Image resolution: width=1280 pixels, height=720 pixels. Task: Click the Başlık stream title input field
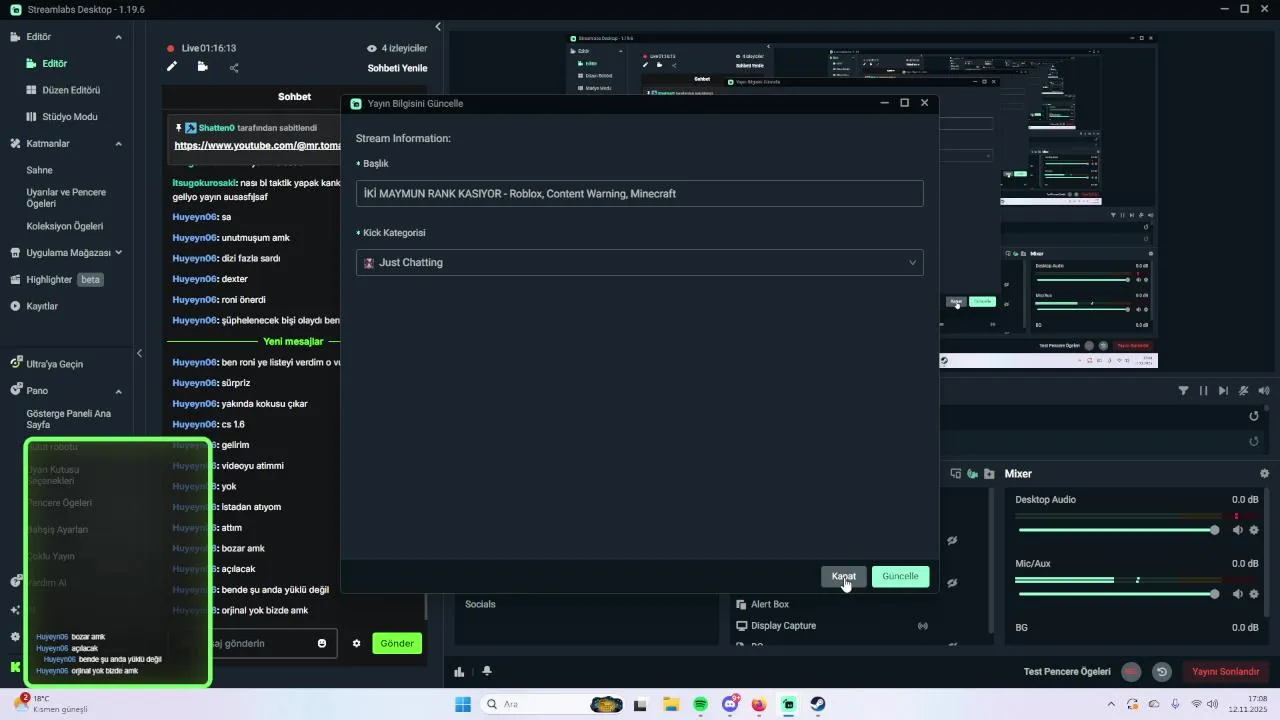pos(639,193)
